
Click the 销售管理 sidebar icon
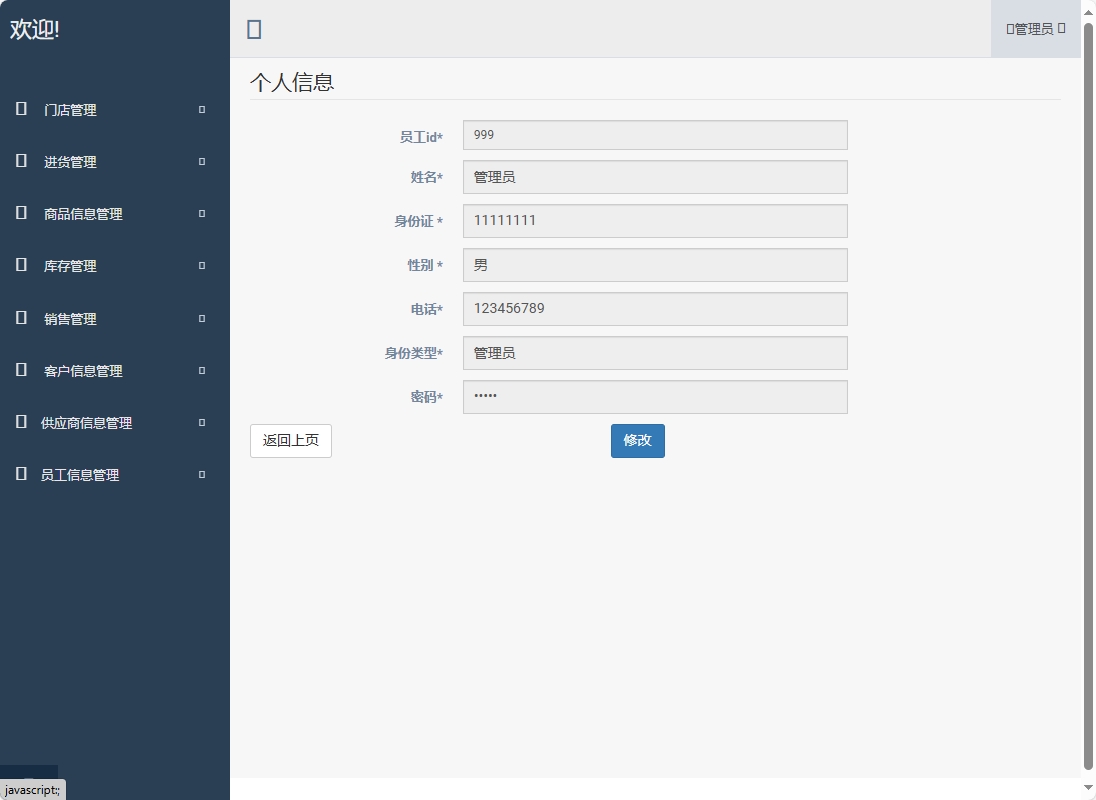(x=21, y=318)
